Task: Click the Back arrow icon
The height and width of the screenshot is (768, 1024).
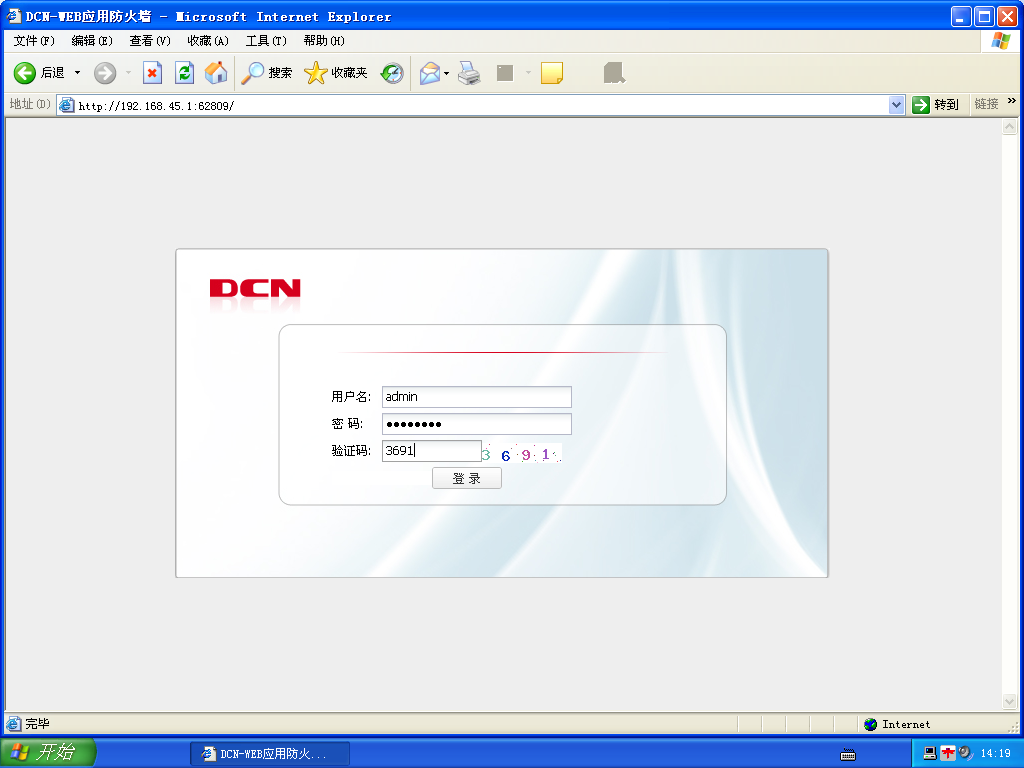Action: 25,72
